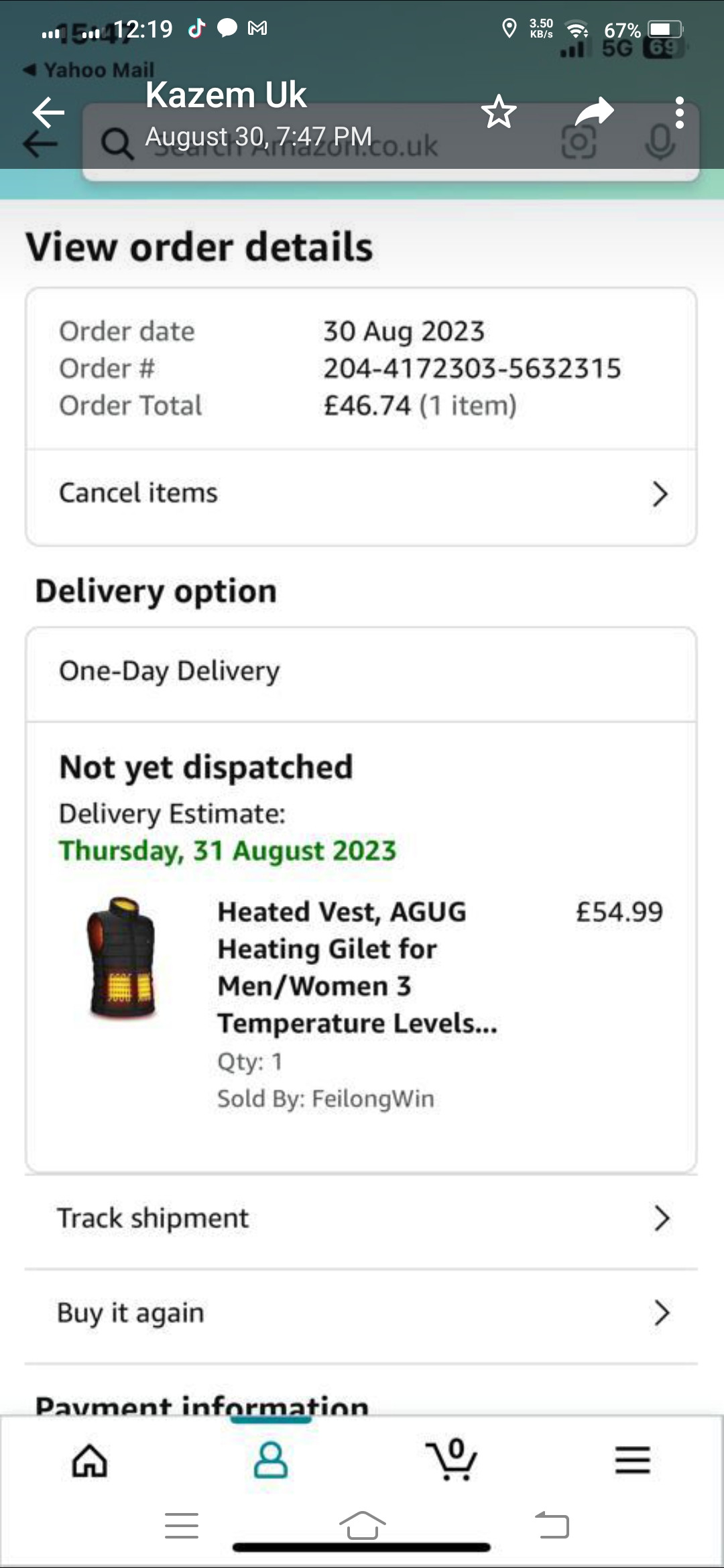Open the hamburger menu tab

[633, 1461]
